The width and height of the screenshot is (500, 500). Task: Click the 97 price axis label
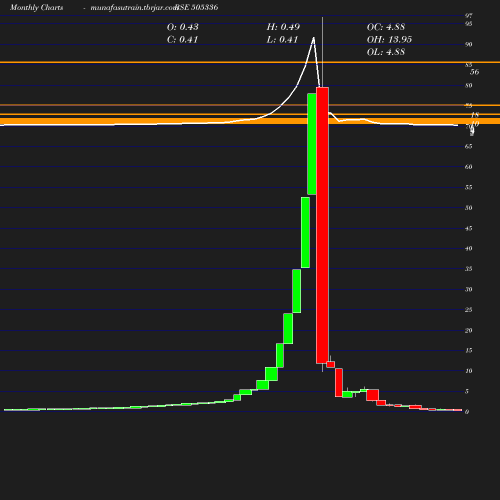(x=469, y=15)
